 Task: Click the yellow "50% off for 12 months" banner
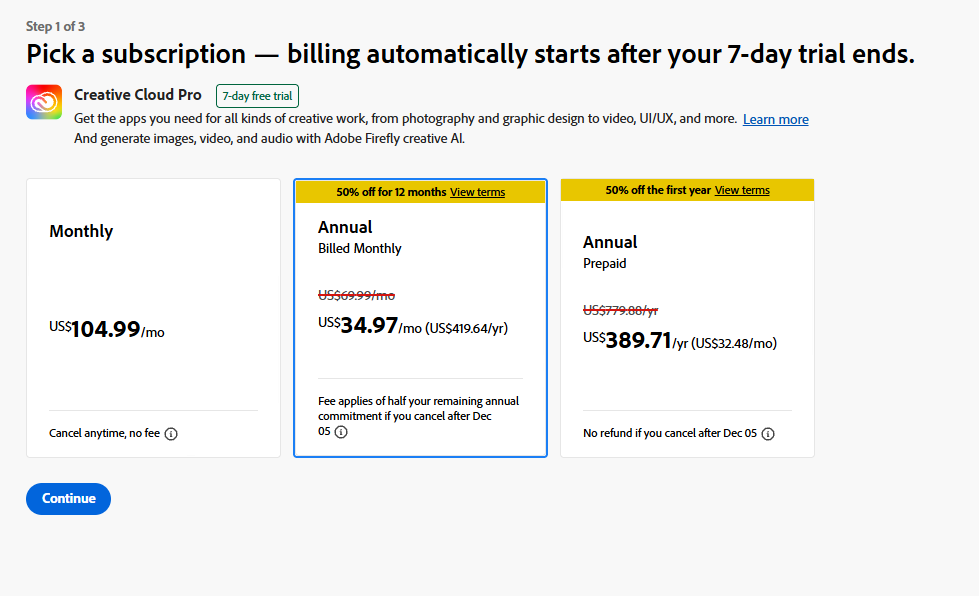[x=390, y=192]
